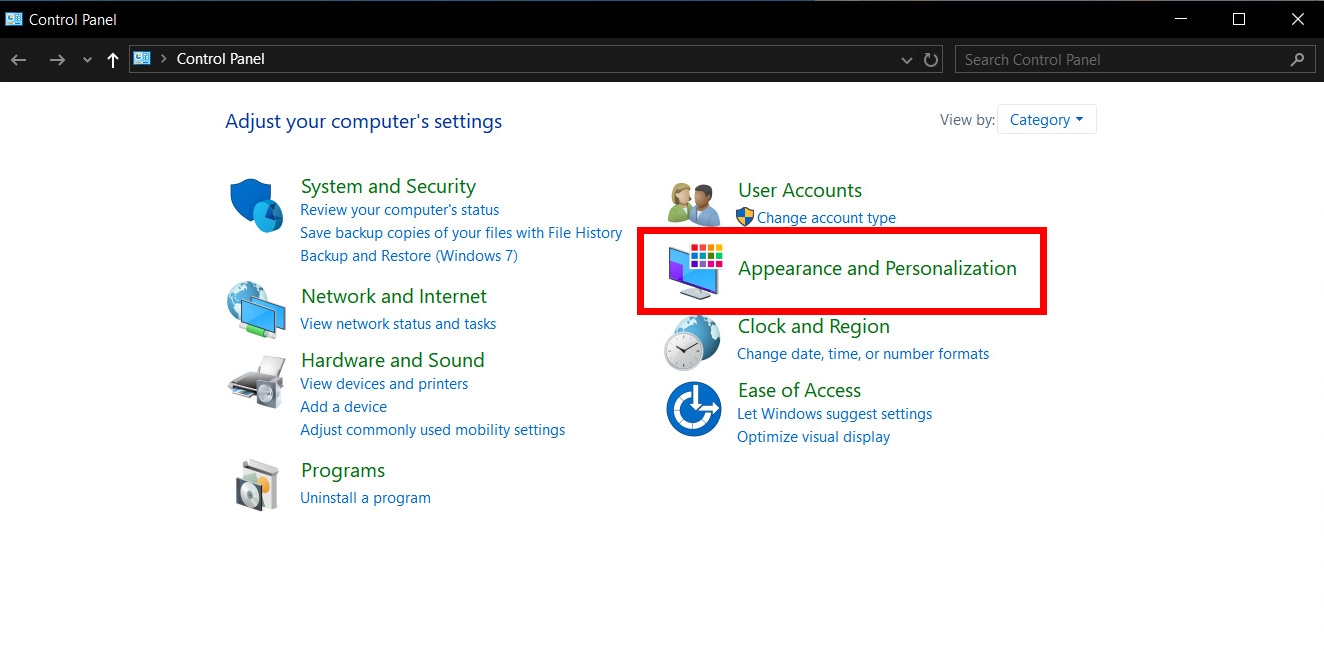Open the Clock and Region globe clock icon
The image size is (1324, 651).
point(692,343)
